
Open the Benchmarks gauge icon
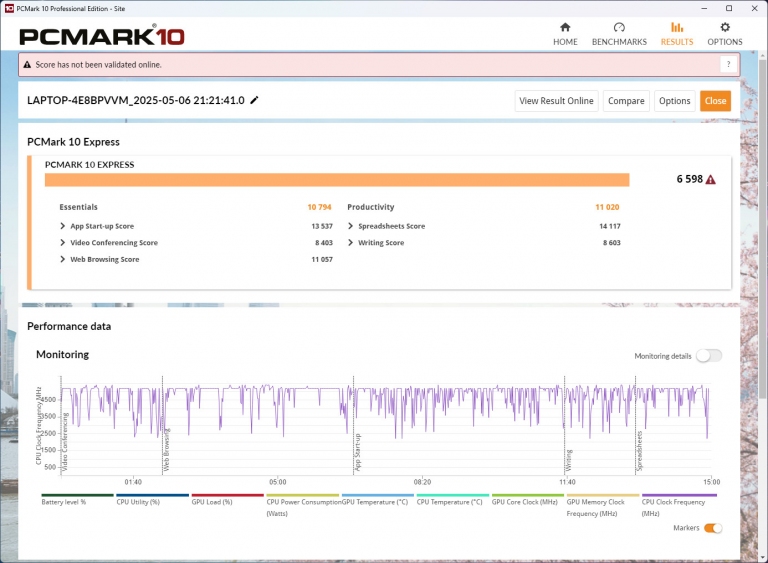619,27
